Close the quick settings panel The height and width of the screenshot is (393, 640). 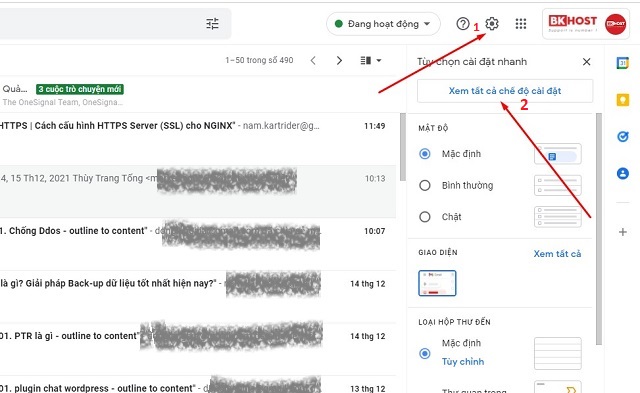coord(587,62)
